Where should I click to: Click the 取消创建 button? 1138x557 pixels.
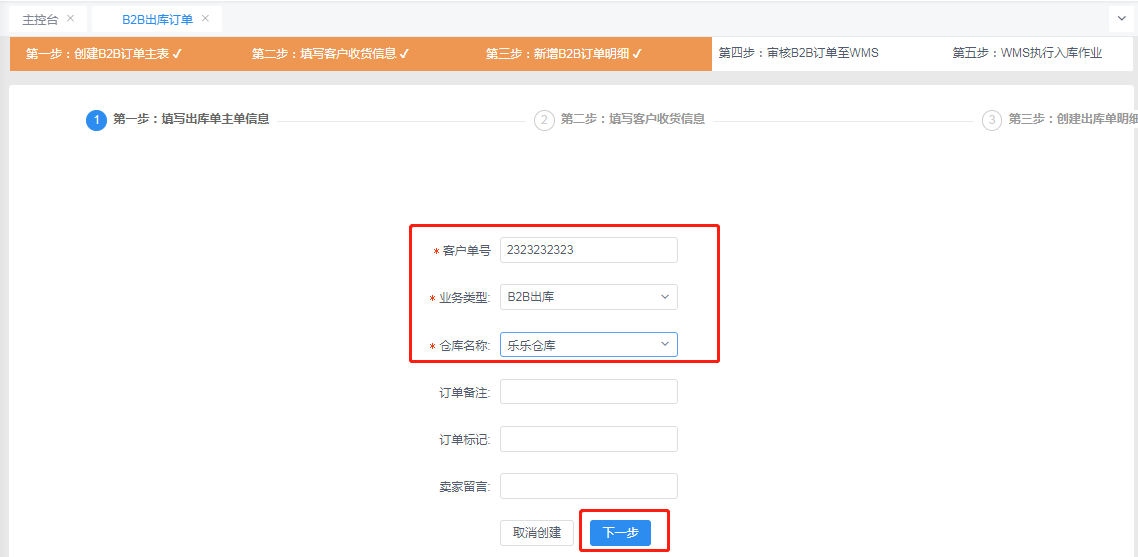click(537, 532)
